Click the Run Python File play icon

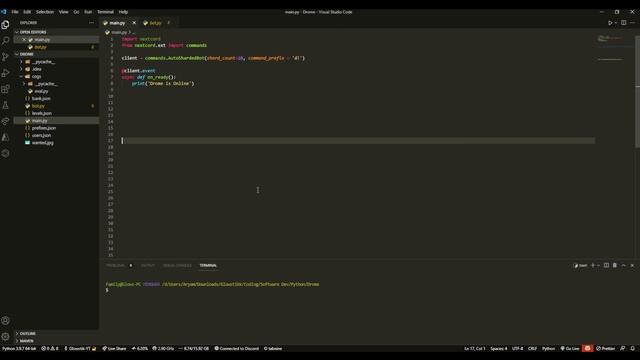[610, 23]
